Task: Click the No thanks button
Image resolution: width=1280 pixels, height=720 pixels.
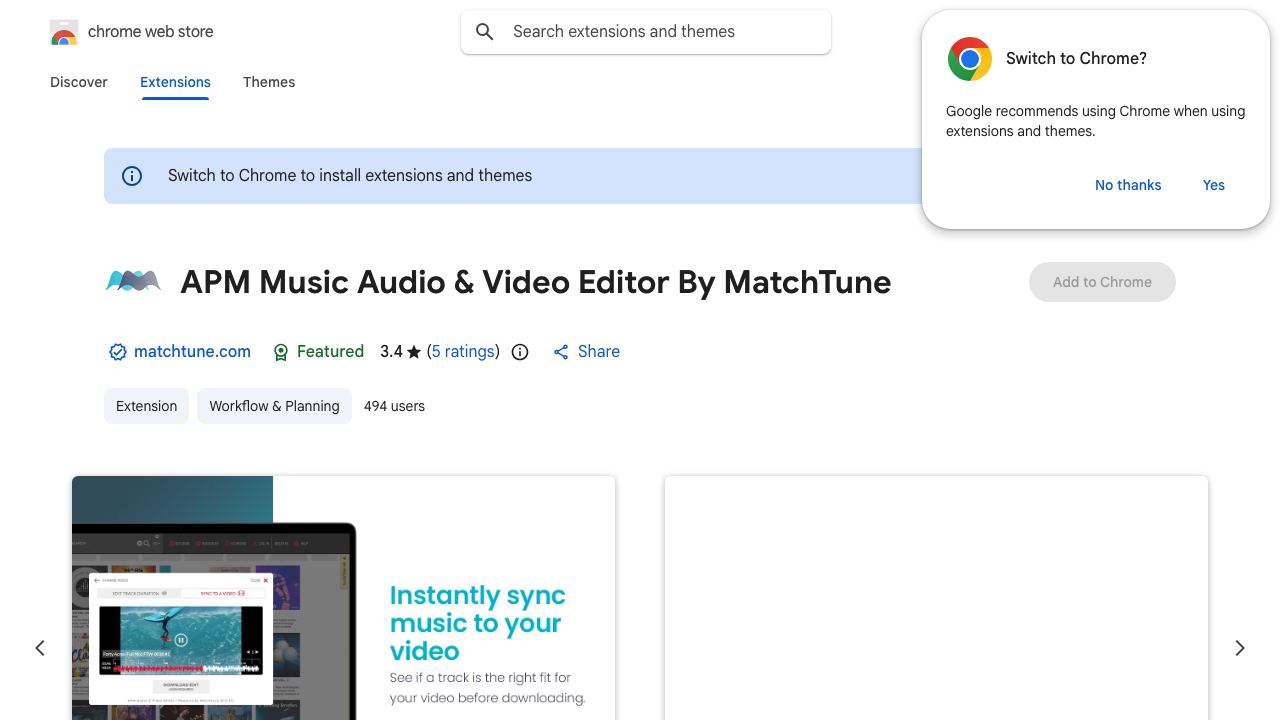Action: pos(1128,185)
